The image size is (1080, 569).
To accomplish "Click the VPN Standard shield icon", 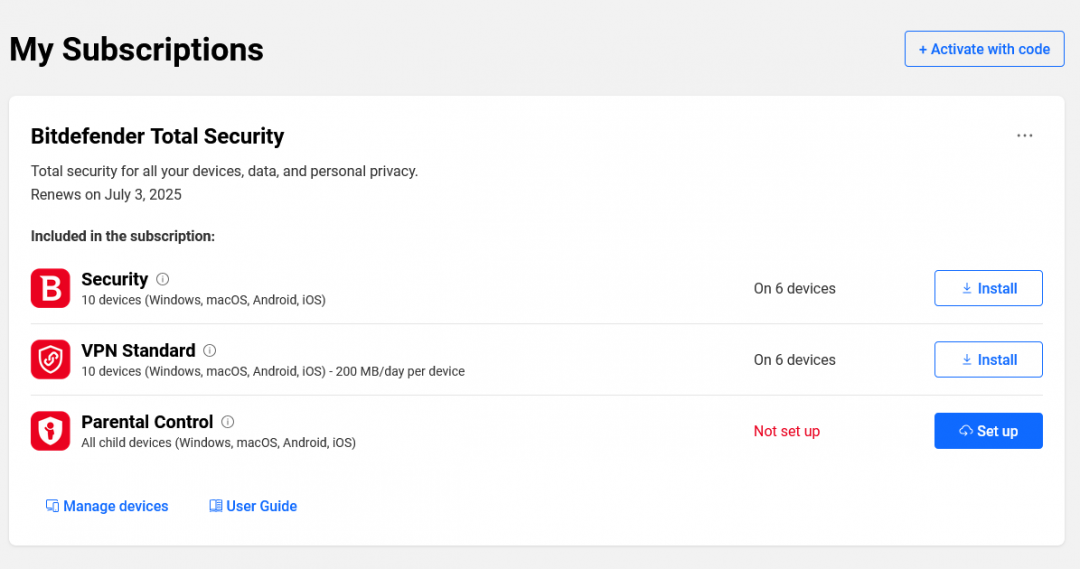I will pos(50,360).
